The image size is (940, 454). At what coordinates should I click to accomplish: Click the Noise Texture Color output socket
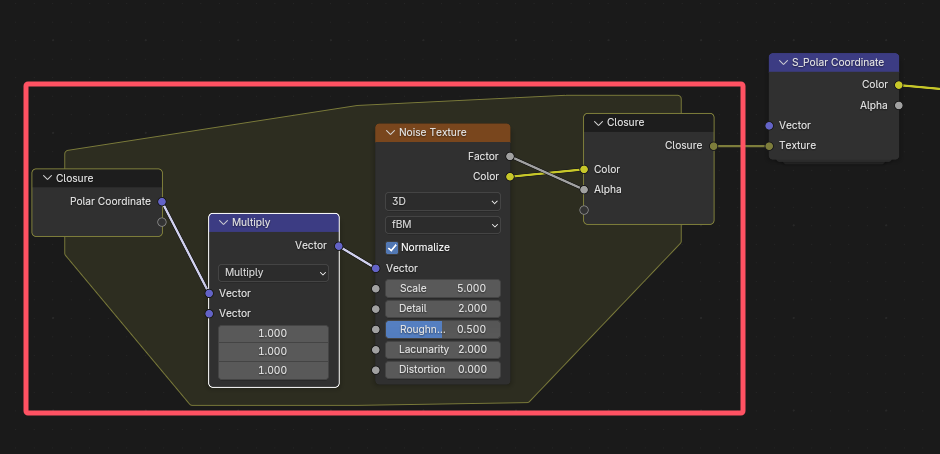[x=510, y=177]
